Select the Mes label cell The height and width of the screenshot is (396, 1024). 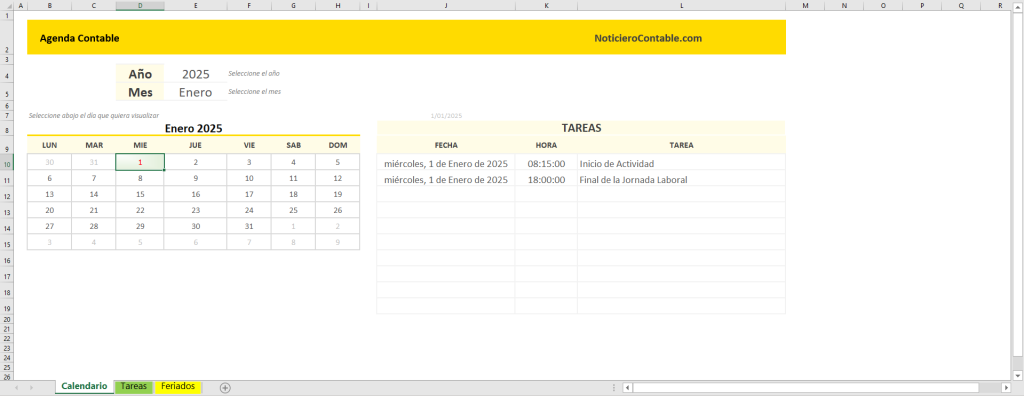(140, 92)
